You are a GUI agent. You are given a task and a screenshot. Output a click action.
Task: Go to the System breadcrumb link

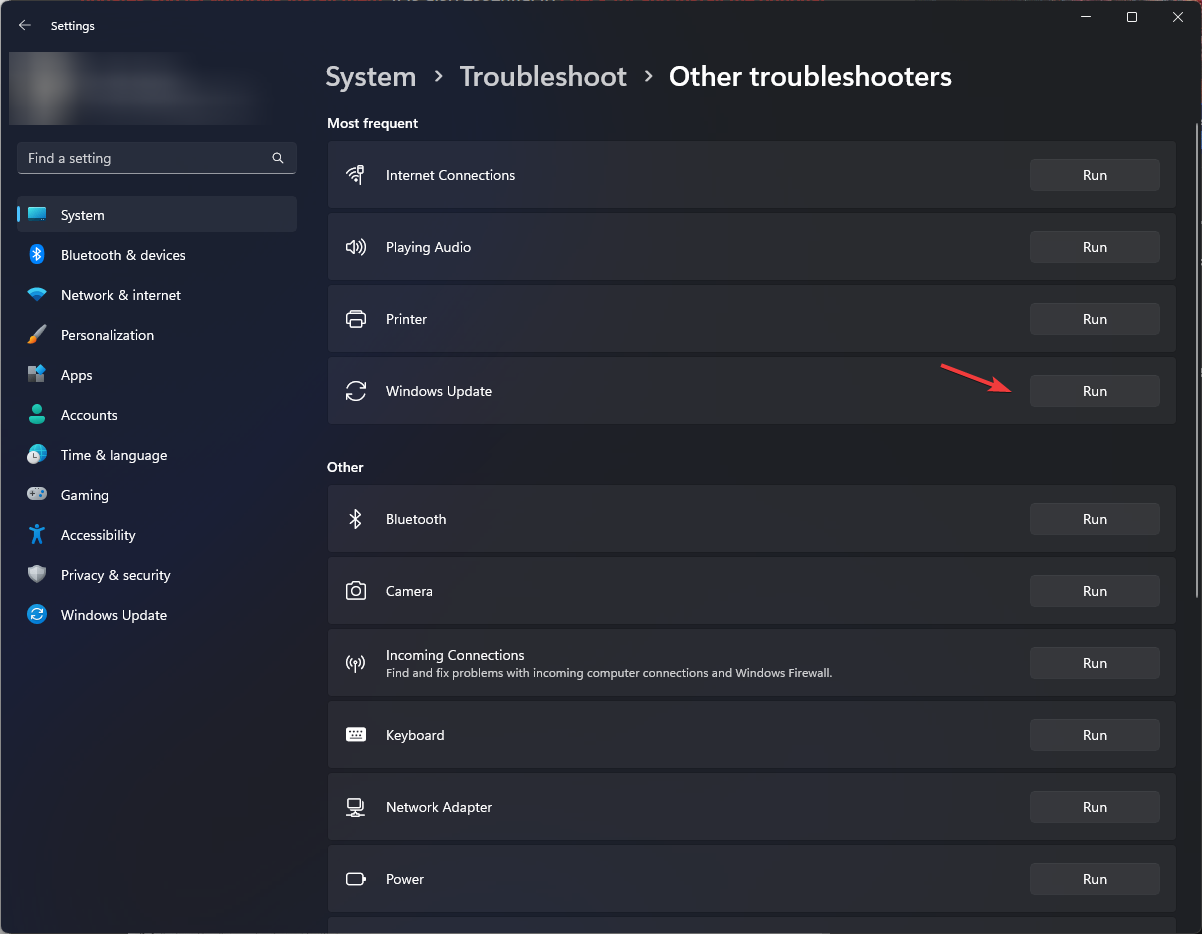tap(371, 77)
